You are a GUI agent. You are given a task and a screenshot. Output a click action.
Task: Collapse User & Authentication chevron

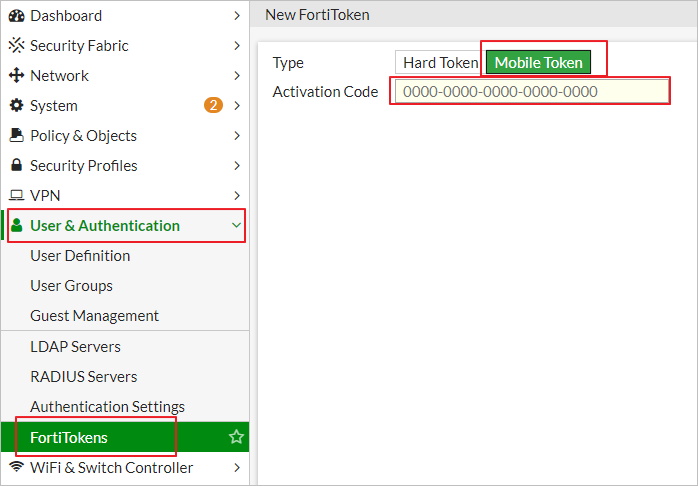tap(236, 225)
